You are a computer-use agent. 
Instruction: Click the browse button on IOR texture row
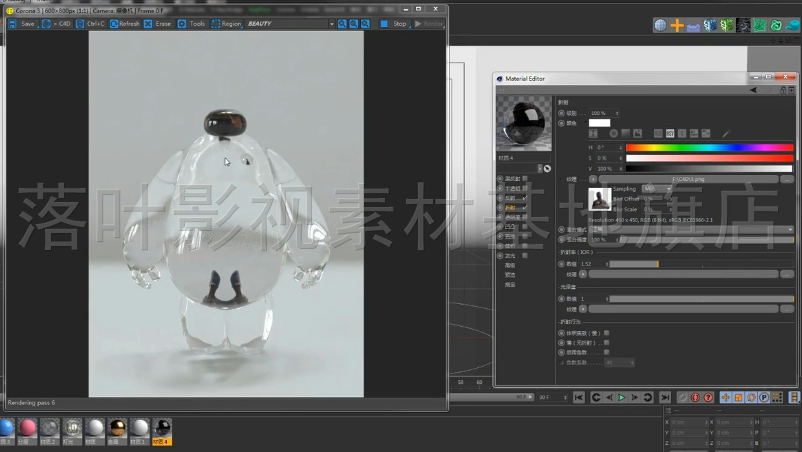pos(787,274)
